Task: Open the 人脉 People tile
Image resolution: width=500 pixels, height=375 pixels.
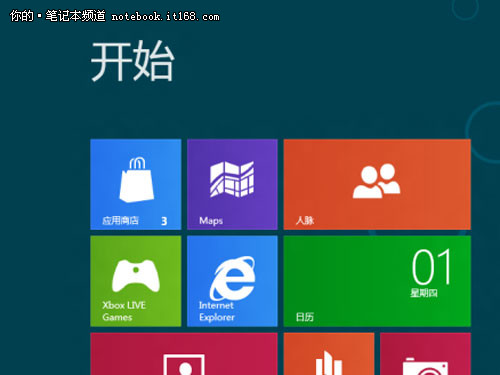Action: (x=377, y=184)
